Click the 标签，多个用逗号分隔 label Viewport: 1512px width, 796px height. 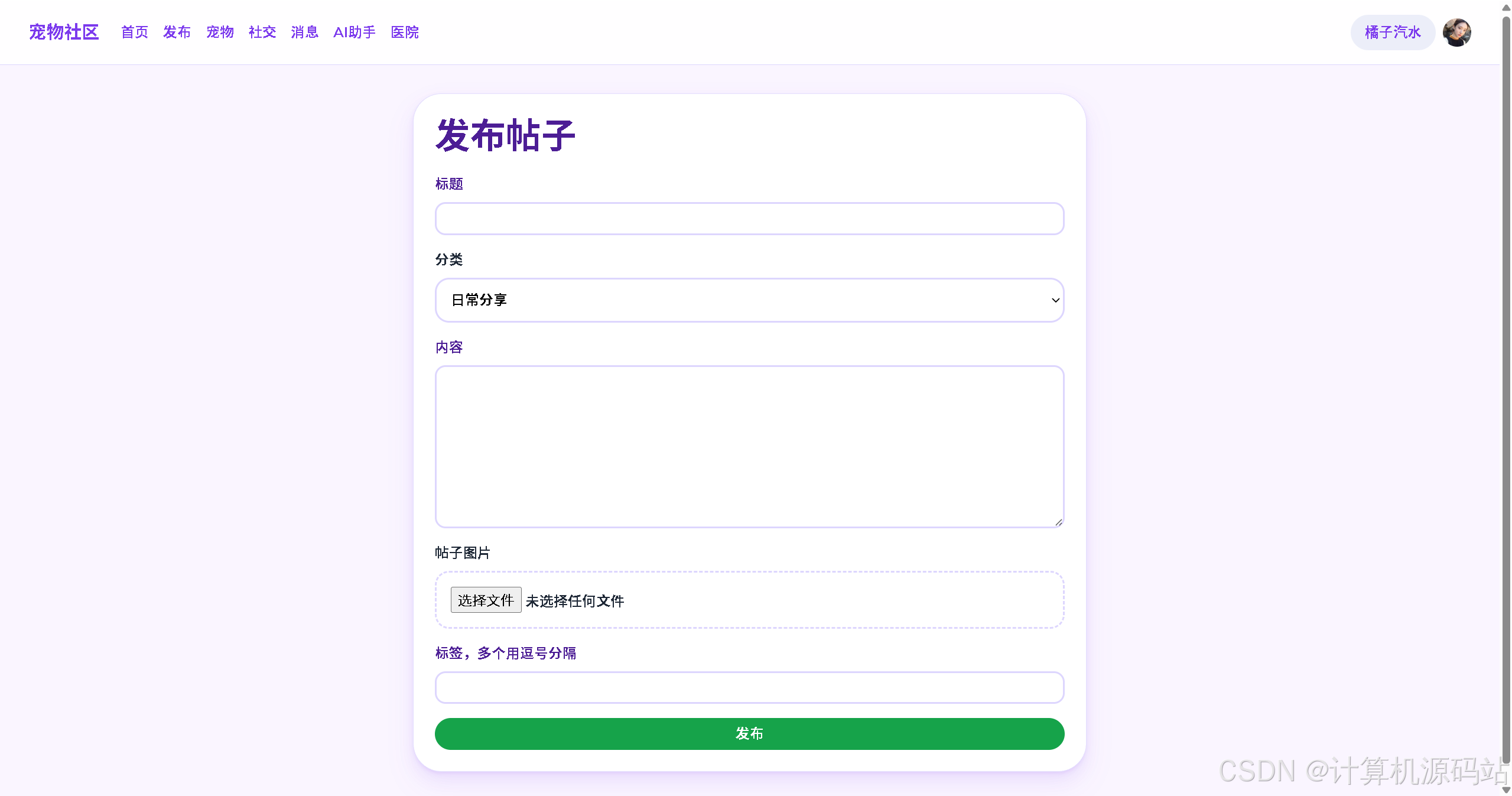pos(506,653)
